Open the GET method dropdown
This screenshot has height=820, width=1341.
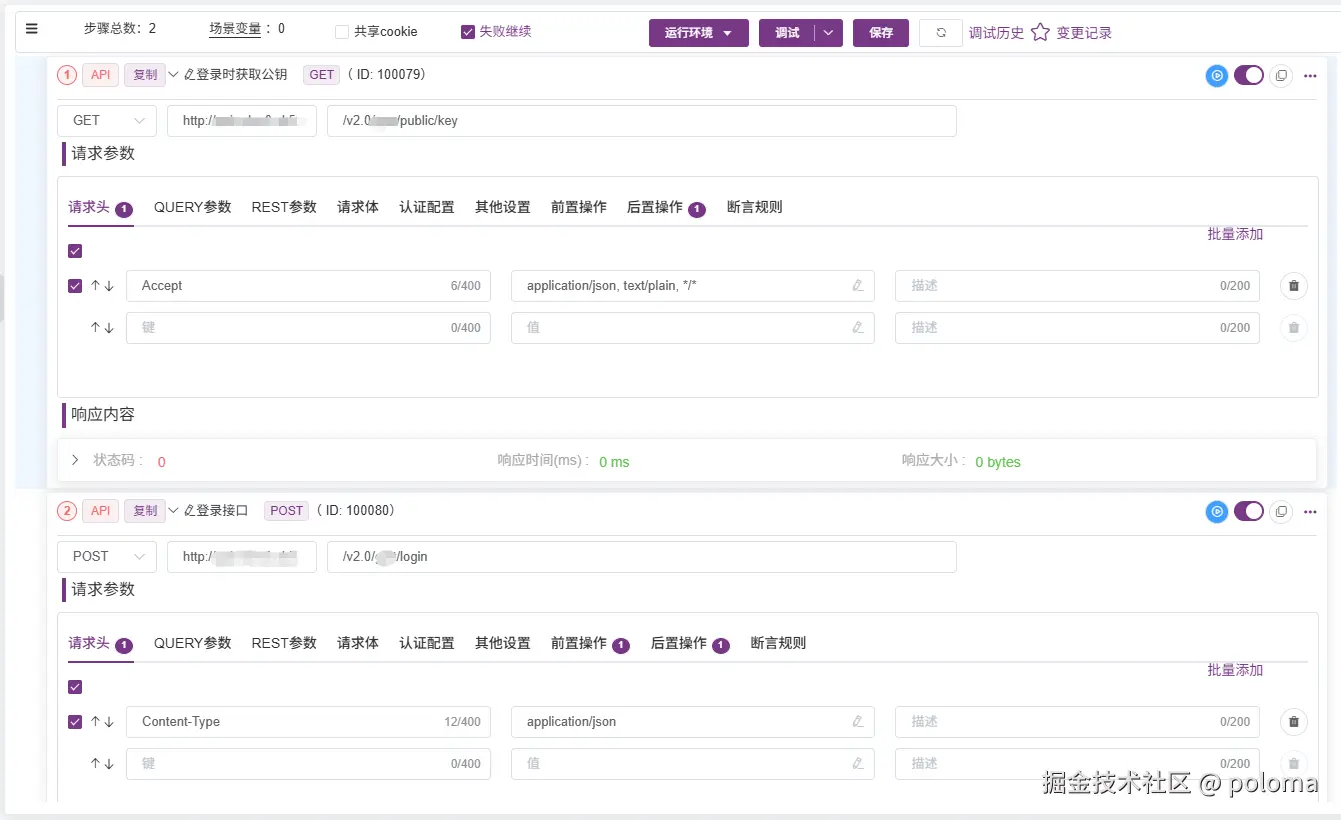[x=107, y=121]
